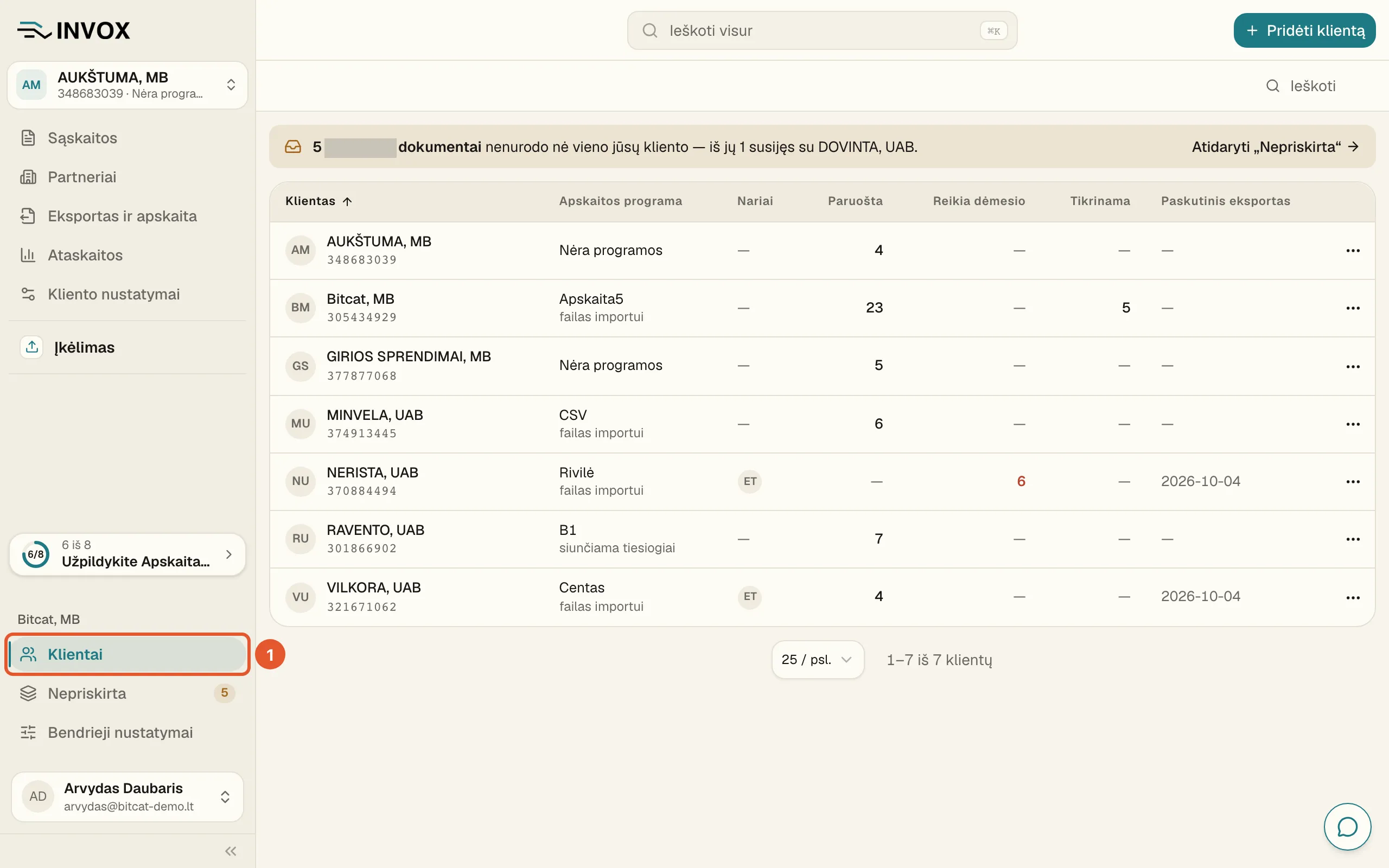Click the inbox icon in the notice banner

pos(294,147)
